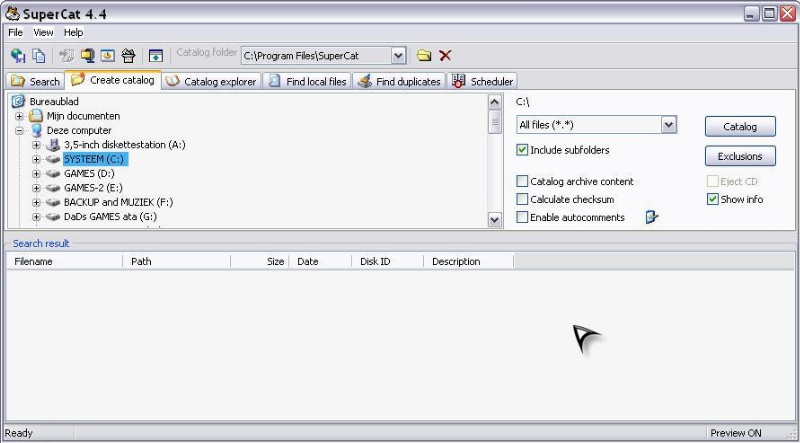Click the SYSTEEM (C:) drive icon
Screen dimensions: 800x443
pos(53,159)
